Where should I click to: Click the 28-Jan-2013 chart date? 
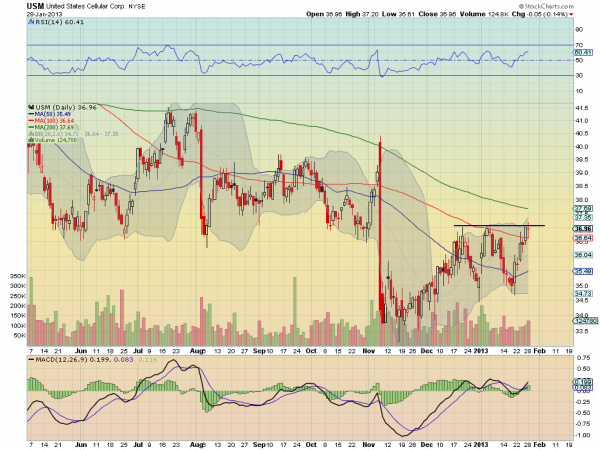coord(44,14)
